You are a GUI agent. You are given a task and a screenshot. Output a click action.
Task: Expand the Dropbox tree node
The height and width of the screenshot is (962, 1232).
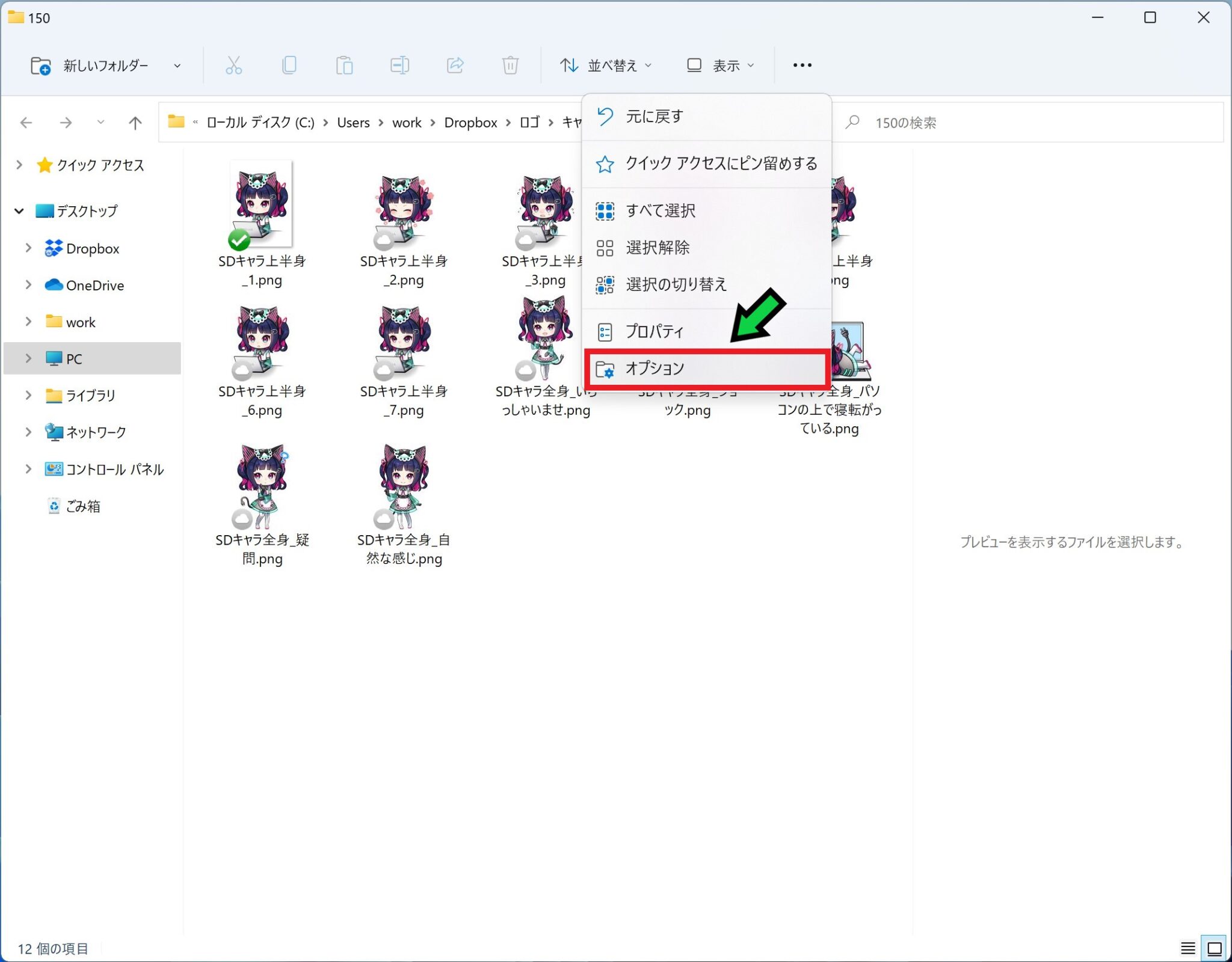click(x=28, y=248)
